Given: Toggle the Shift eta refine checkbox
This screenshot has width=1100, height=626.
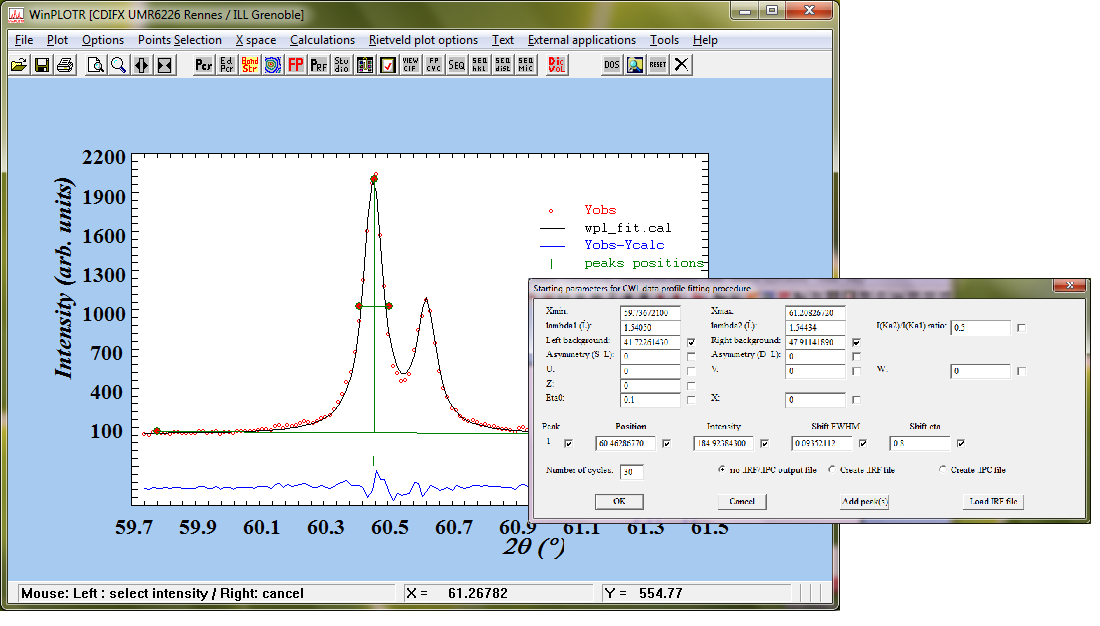Looking at the screenshot, I should [961, 444].
